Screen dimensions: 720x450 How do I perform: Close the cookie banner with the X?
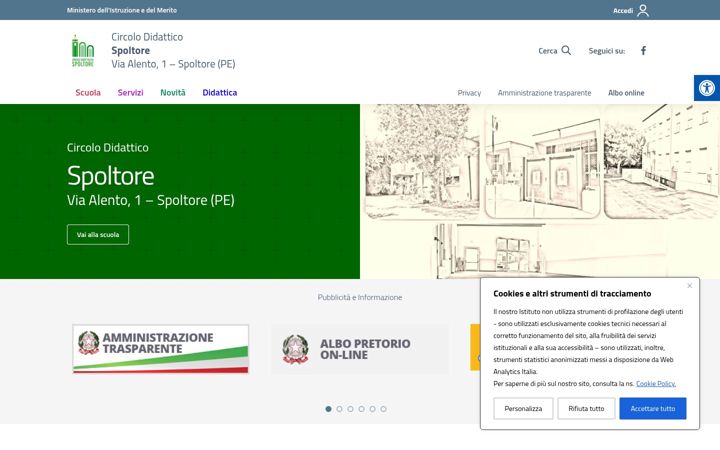pyautogui.click(x=689, y=286)
